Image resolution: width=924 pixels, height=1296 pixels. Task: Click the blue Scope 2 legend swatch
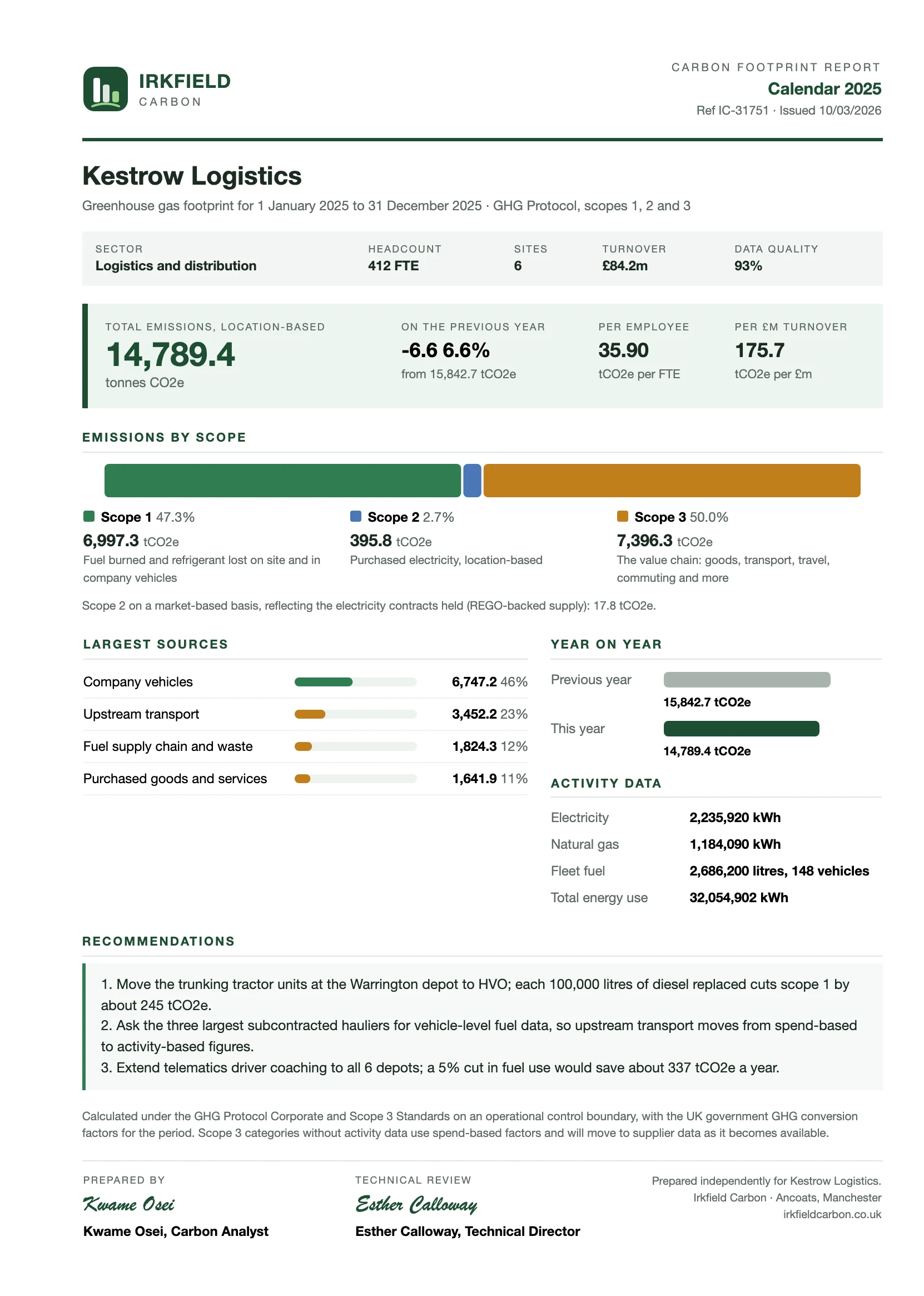356,516
